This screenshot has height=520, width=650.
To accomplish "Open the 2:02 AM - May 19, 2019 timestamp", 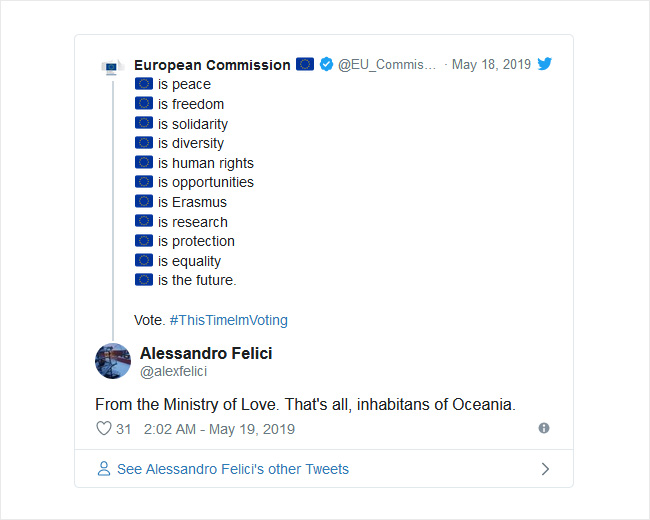I will pyautogui.click(x=219, y=429).
